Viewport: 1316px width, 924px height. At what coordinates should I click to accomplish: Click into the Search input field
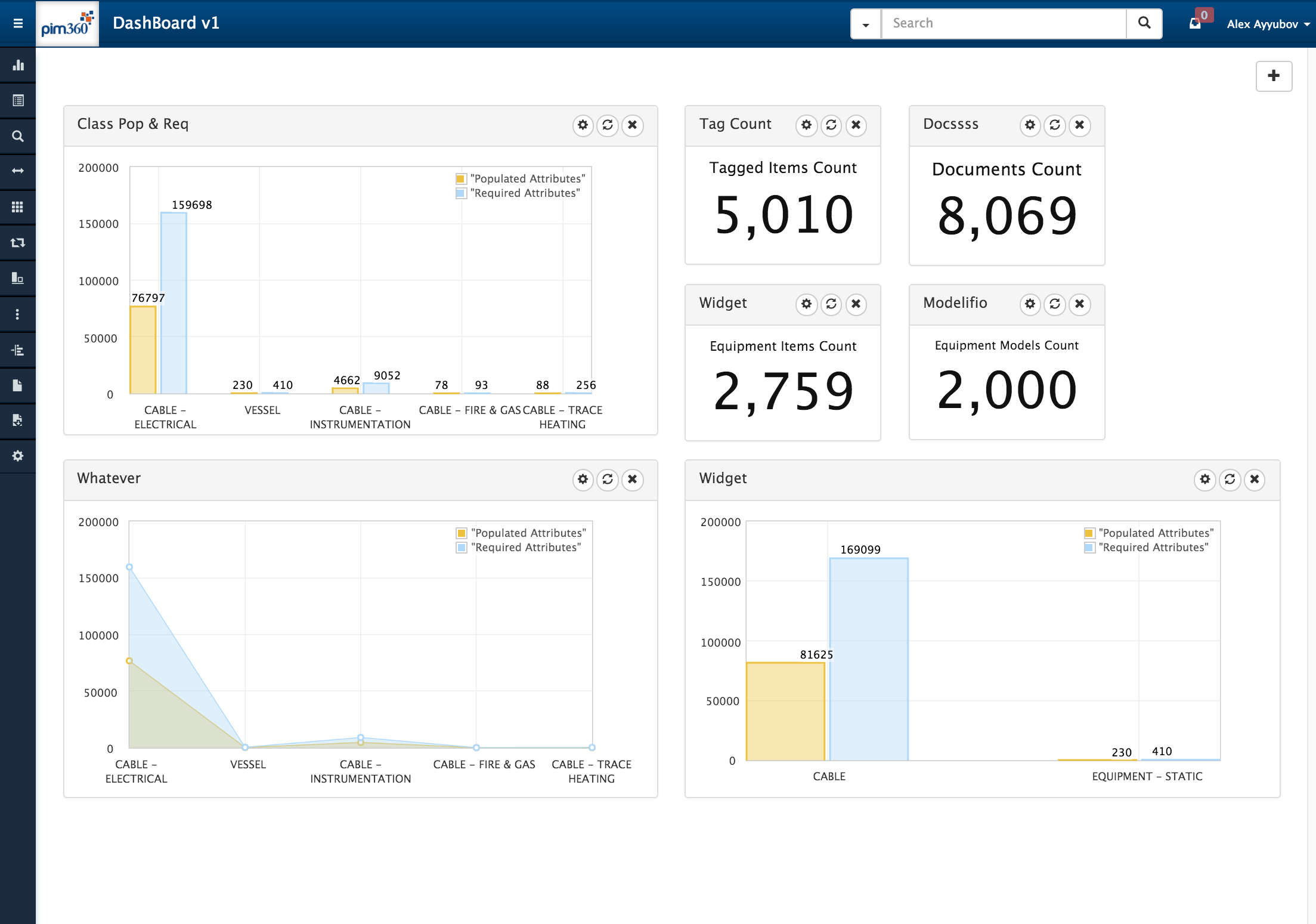1004,23
